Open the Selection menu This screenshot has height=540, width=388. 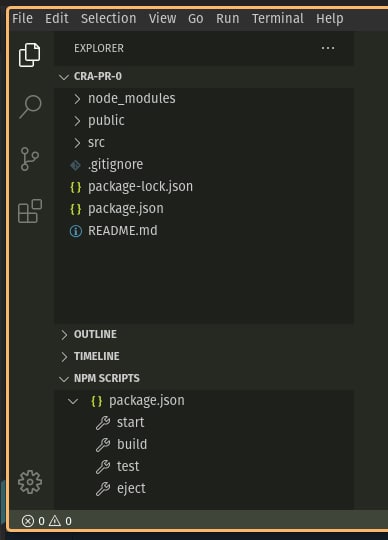(x=108, y=18)
